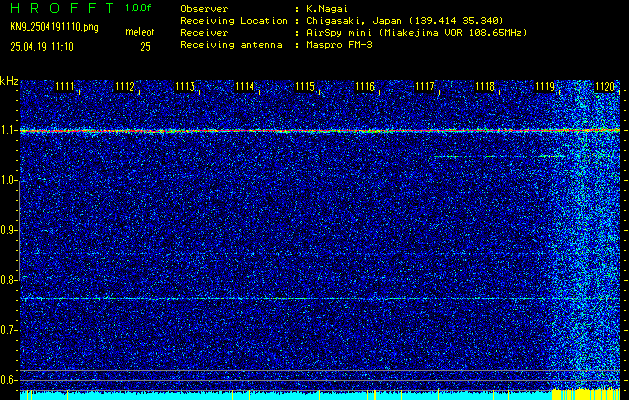This screenshot has width=629, height=400.
Task: Click the filename KN9_2504191110.png
Action: 54,27
